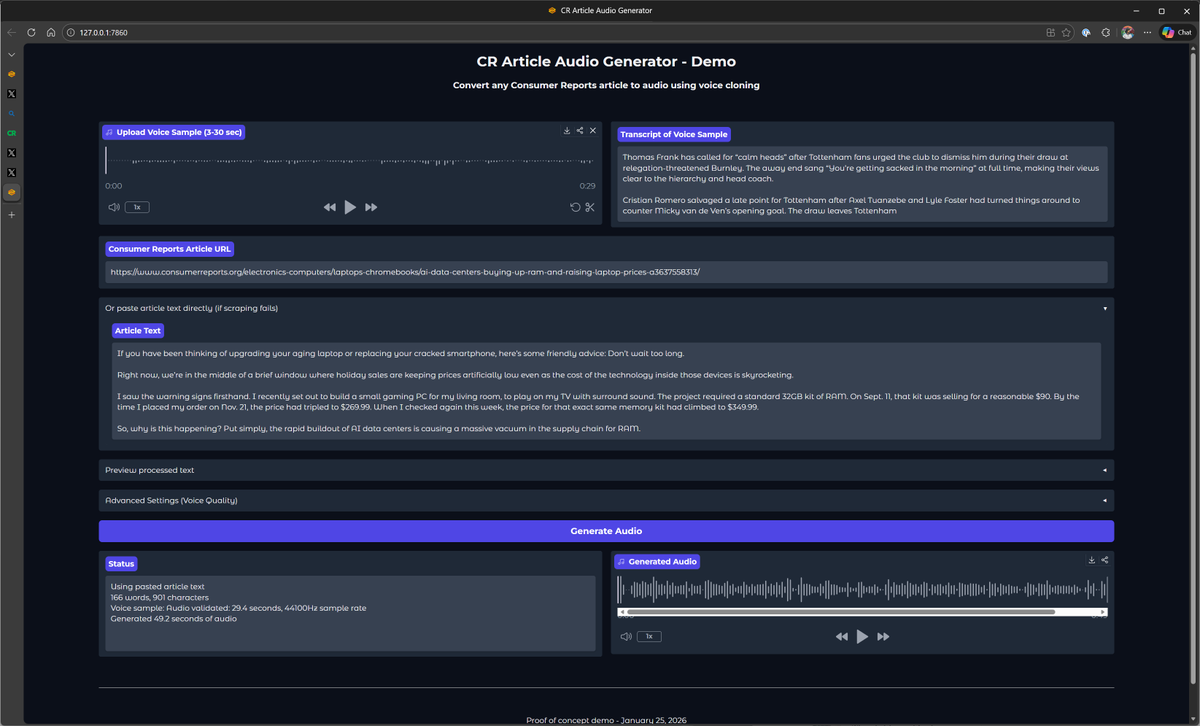This screenshot has width=1200, height=726.
Task: Open the browser profile avatar
Action: (1128, 32)
